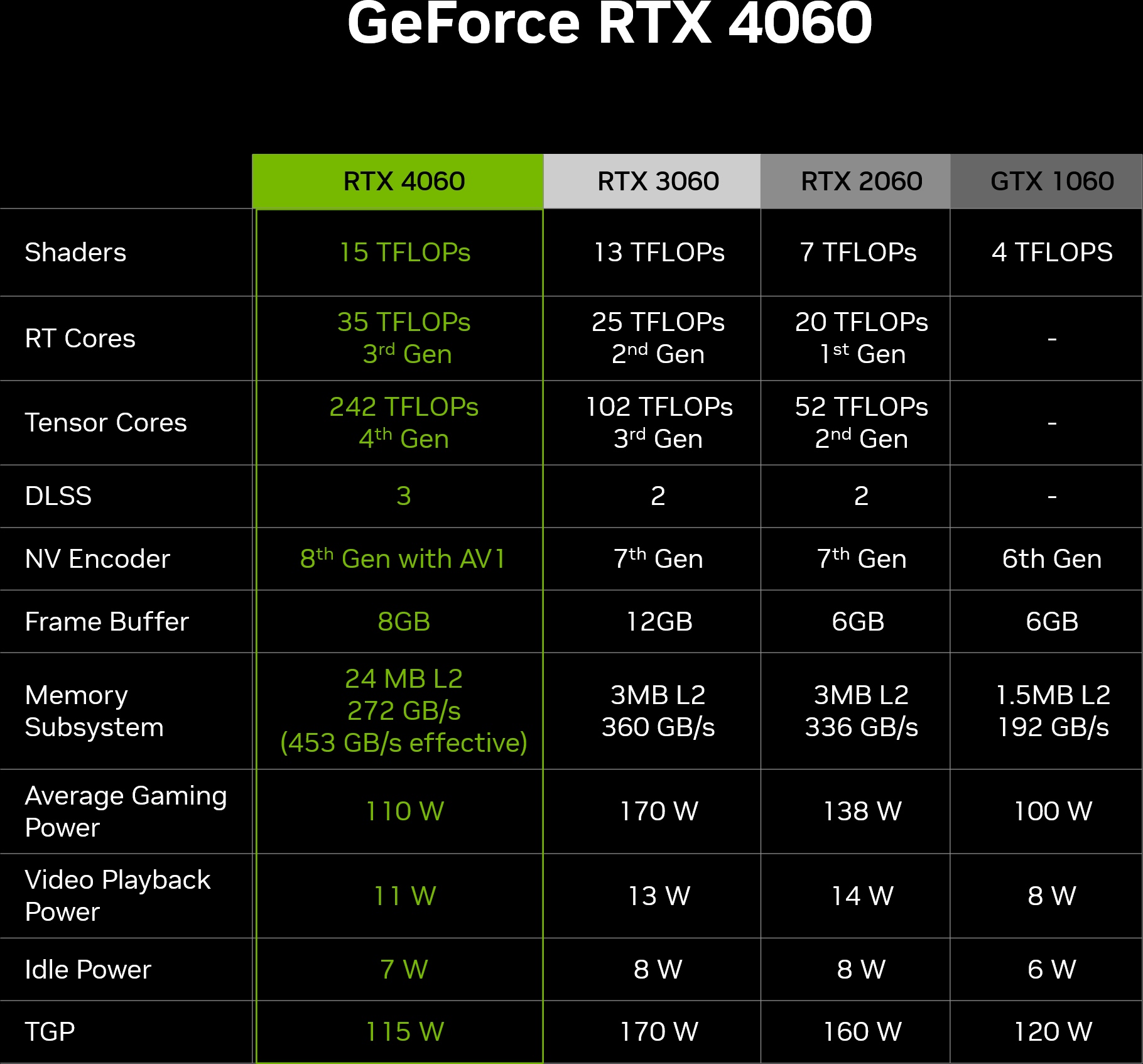Click the Memory Subsystem row label
The width and height of the screenshot is (1143, 1064).
(x=94, y=711)
